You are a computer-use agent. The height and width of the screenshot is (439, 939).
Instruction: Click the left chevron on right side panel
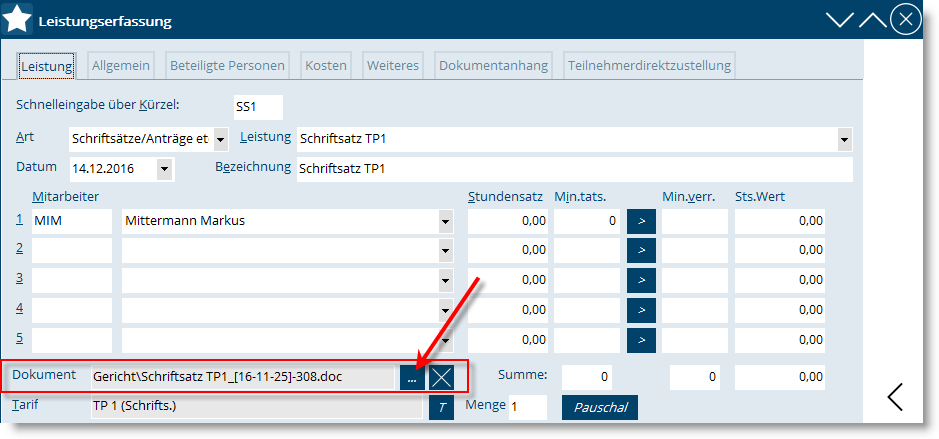pyautogui.click(x=895, y=397)
